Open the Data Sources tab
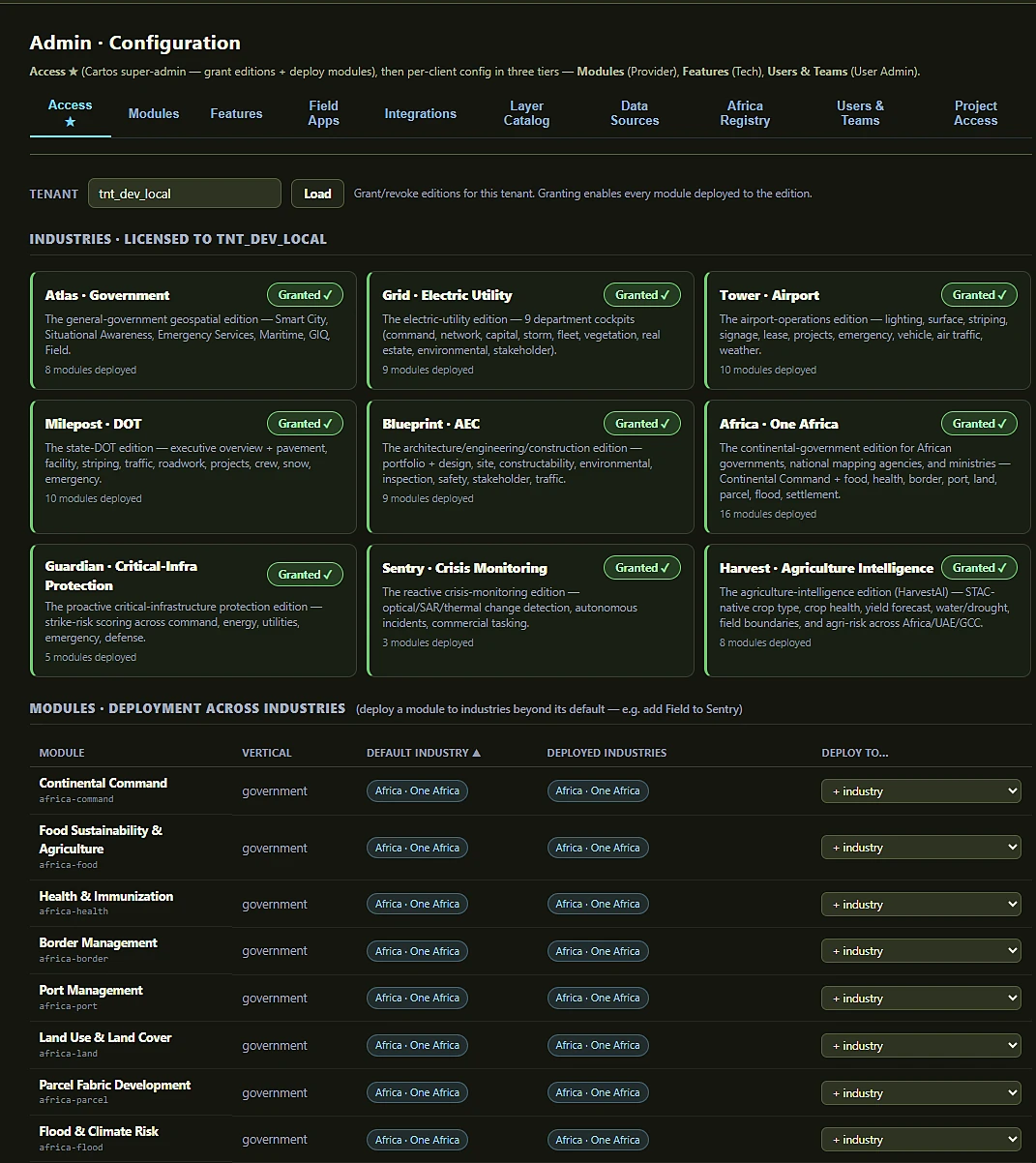Viewport: 1036px width, 1163px height. point(635,113)
